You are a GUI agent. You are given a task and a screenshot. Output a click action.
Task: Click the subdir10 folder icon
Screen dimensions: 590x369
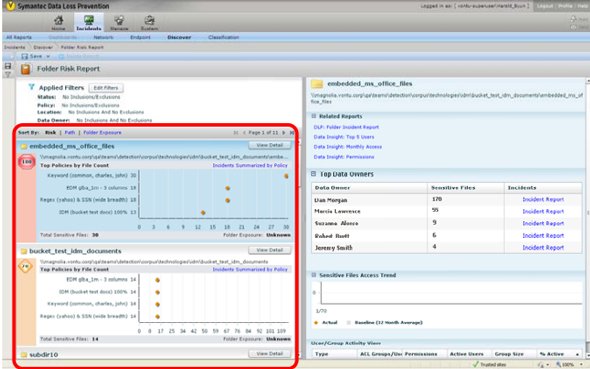(24, 355)
